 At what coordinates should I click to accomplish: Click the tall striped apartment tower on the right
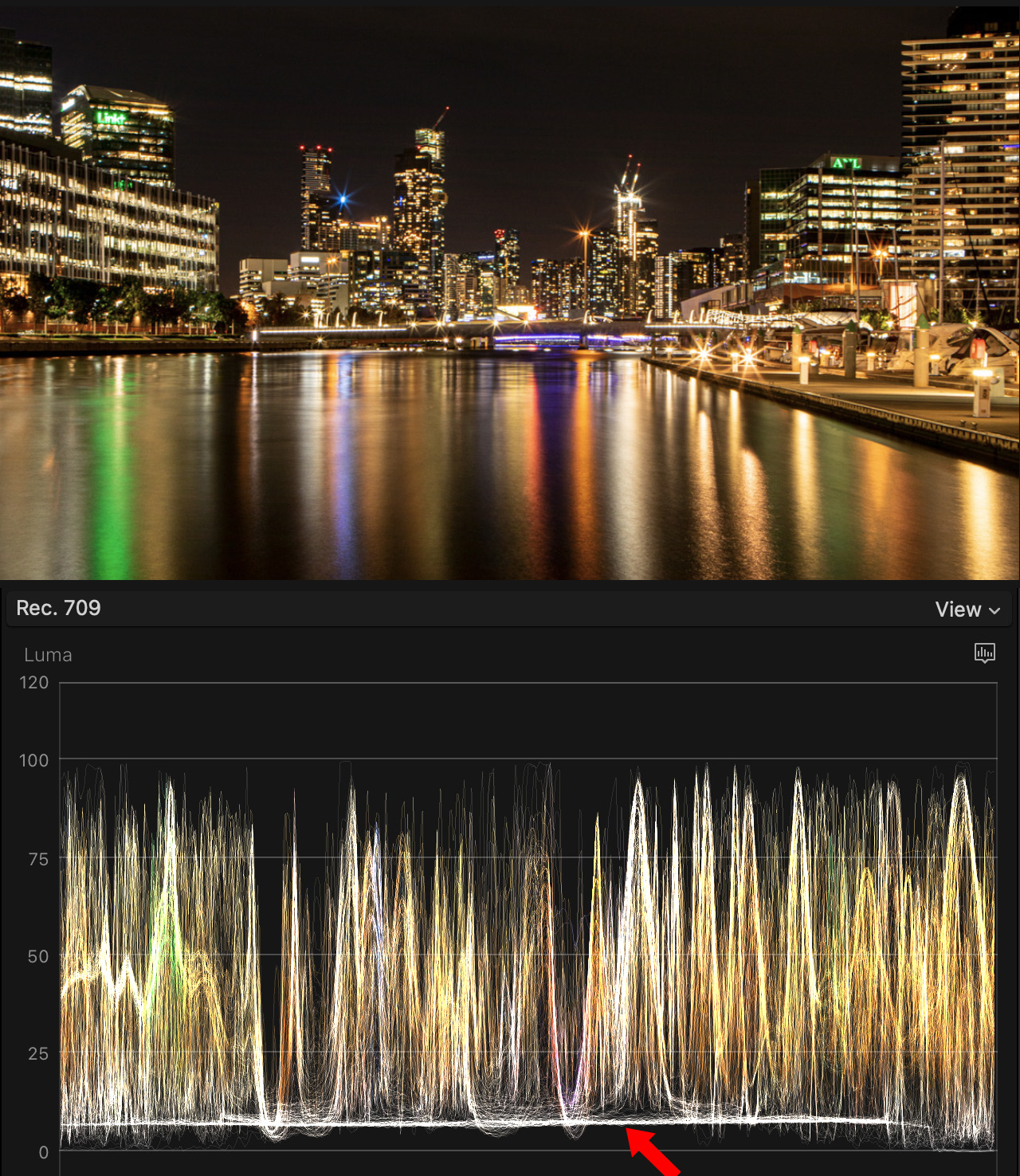coord(960,151)
